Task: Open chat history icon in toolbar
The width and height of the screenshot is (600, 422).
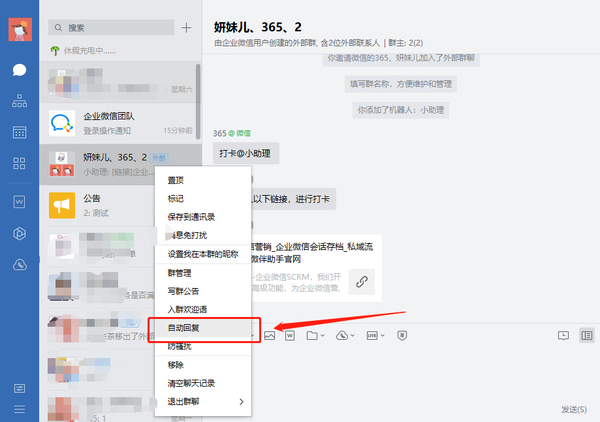Action: click(563, 336)
